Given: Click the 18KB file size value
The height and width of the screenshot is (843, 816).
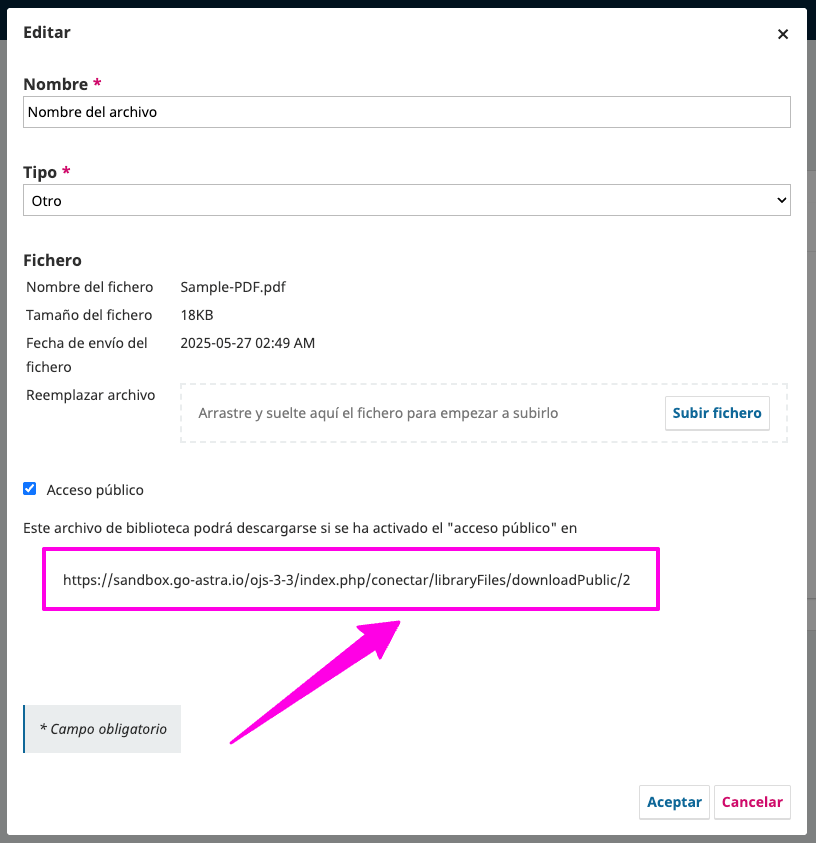Looking at the screenshot, I should (x=197, y=315).
